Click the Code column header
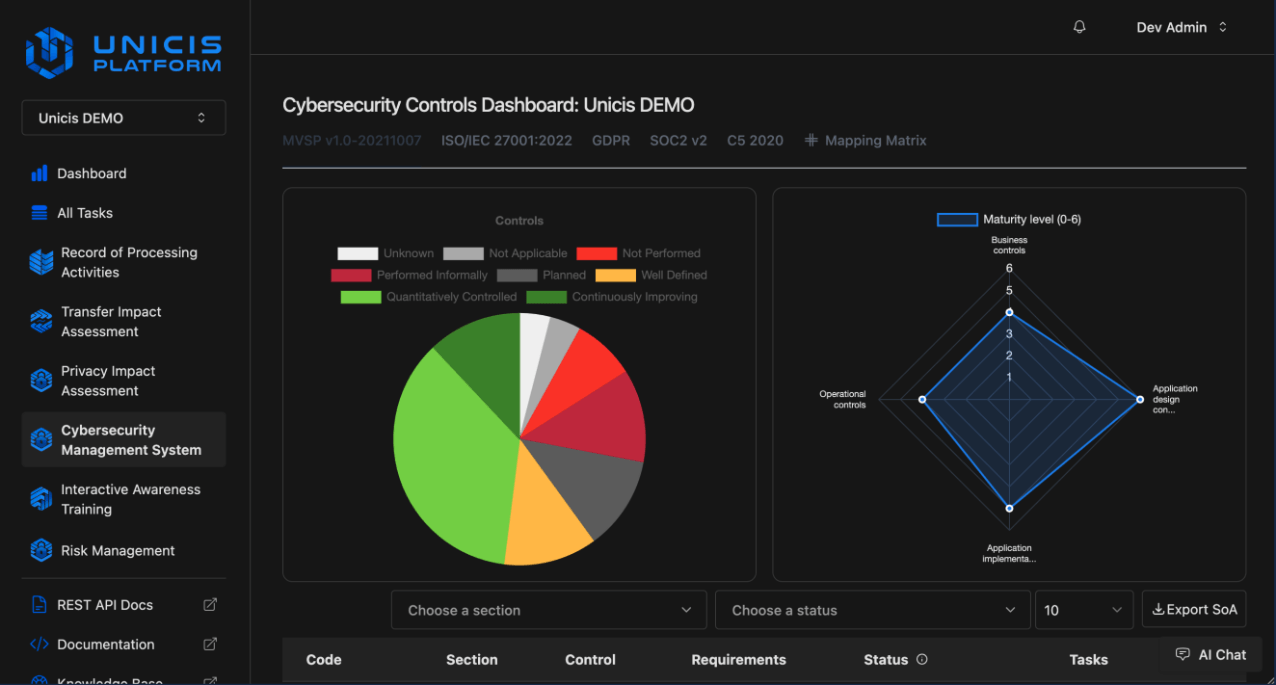This screenshot has height=685, width=1276. [324, 660]
